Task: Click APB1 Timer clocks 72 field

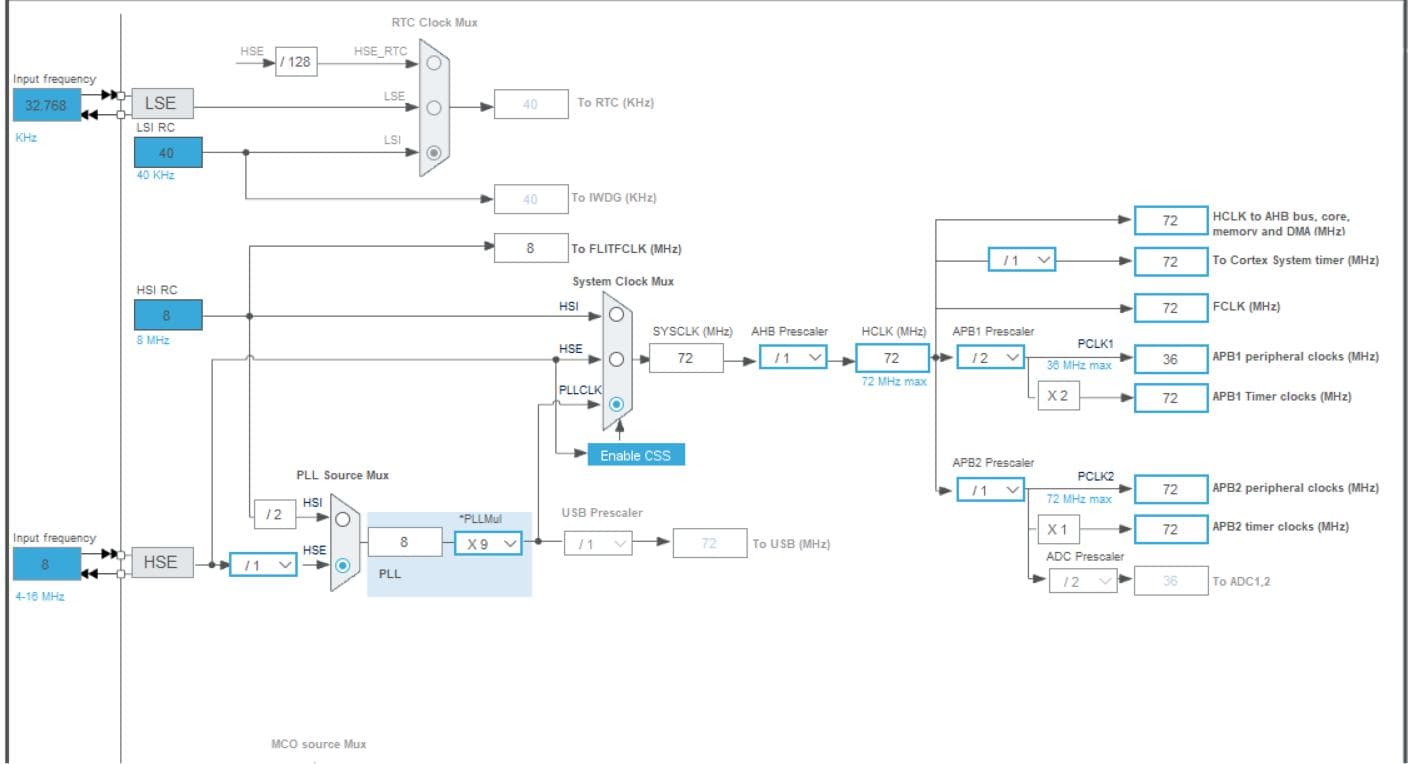Action: pos(1171,397)
